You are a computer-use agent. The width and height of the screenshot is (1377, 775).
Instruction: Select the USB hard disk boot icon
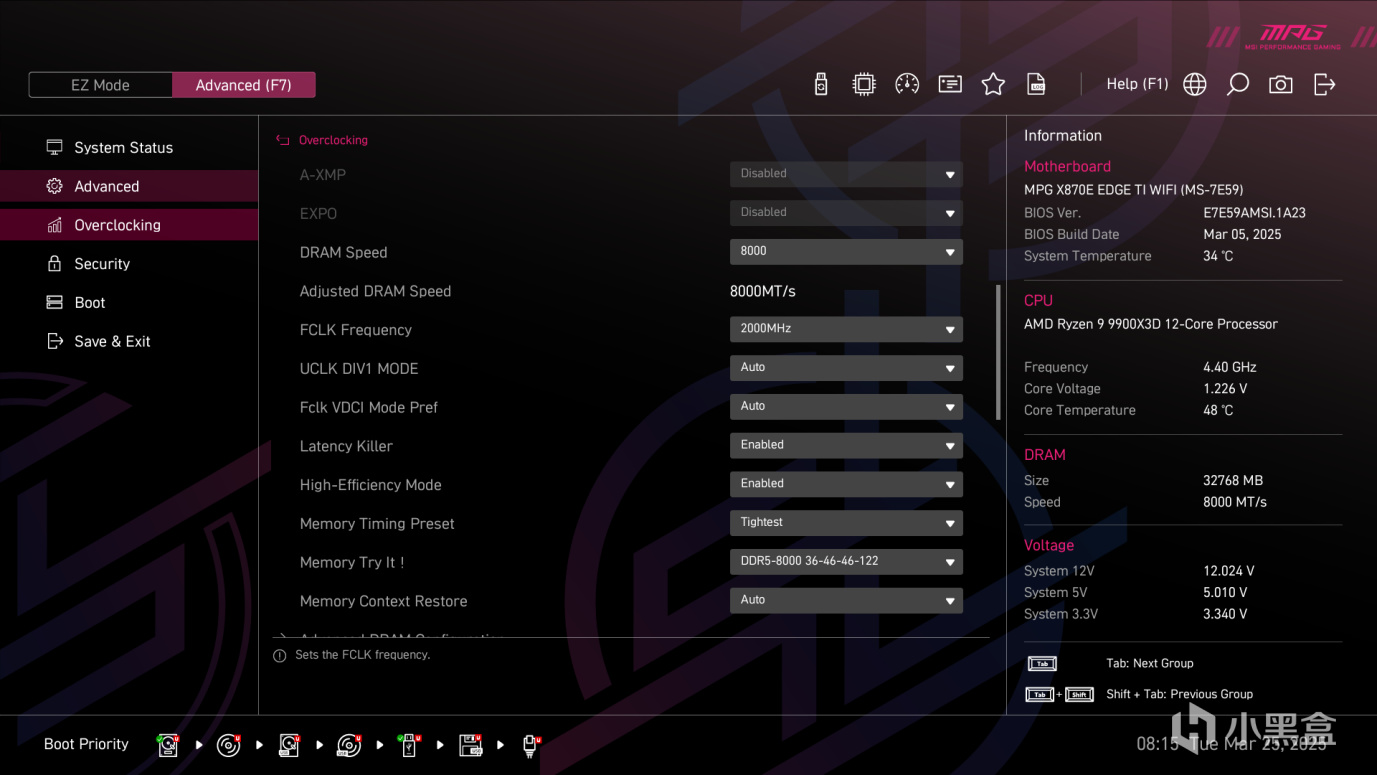[x=289, y=745]
